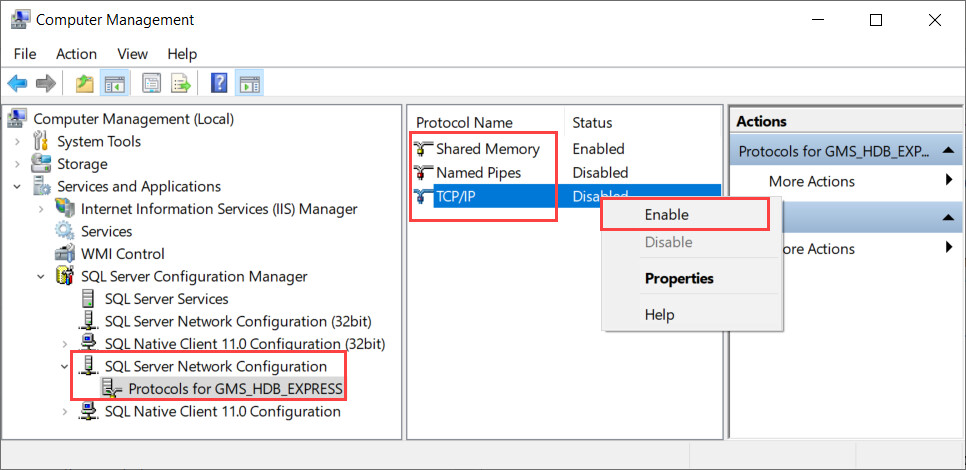Click the blue Help toolbar icon

point(219,84)
